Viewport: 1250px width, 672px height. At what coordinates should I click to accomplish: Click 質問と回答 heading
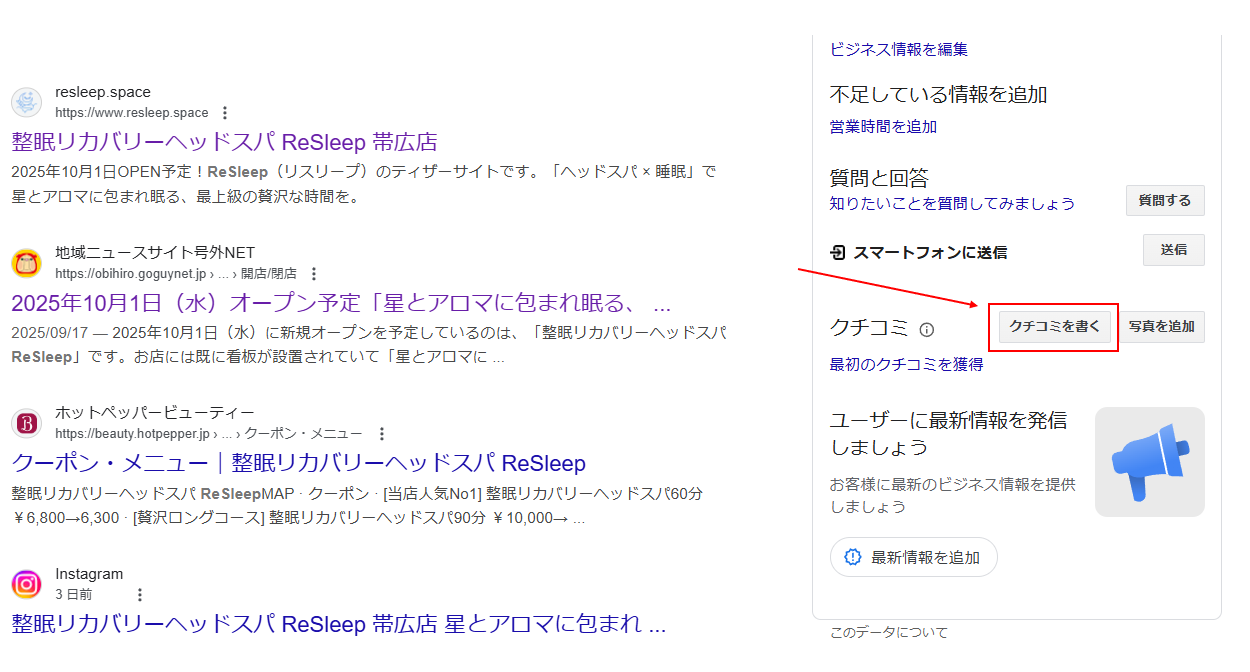click(879, 178)
